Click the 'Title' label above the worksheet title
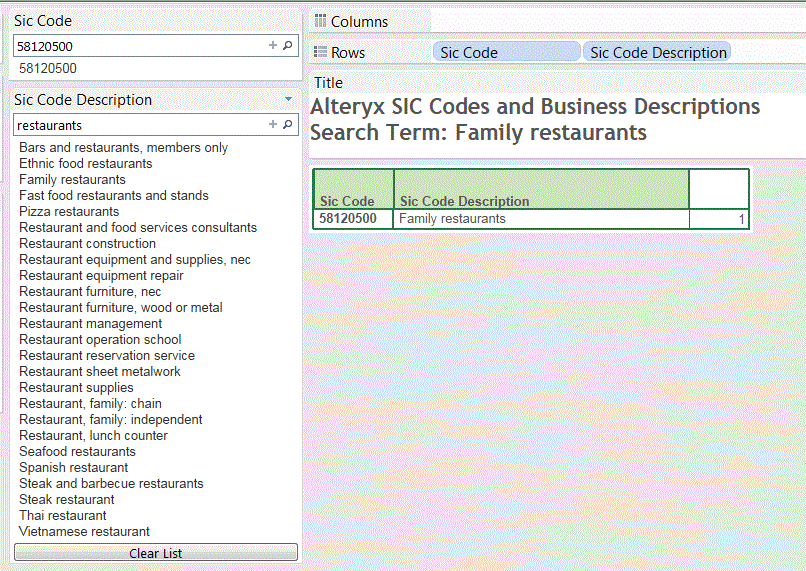806x571 pixels. pyautogui.click(x=328, y=82)
